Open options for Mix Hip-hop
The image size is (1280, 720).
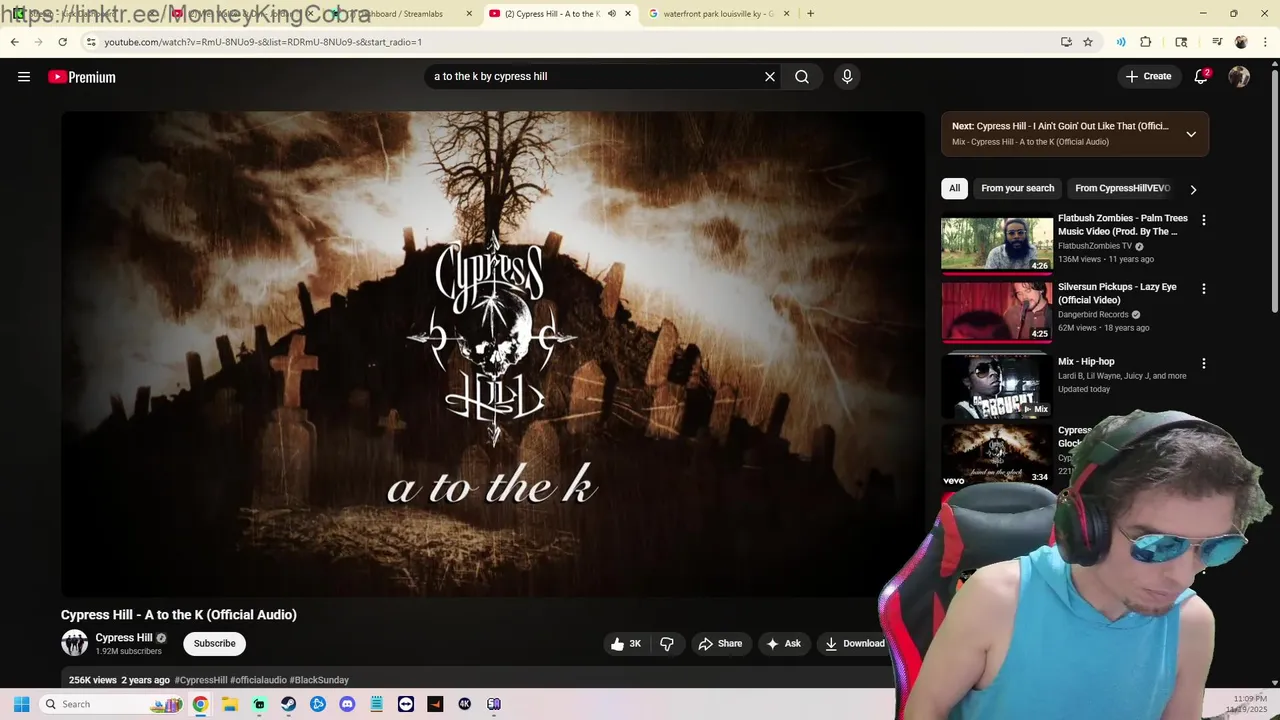[x=1203, y=364]
